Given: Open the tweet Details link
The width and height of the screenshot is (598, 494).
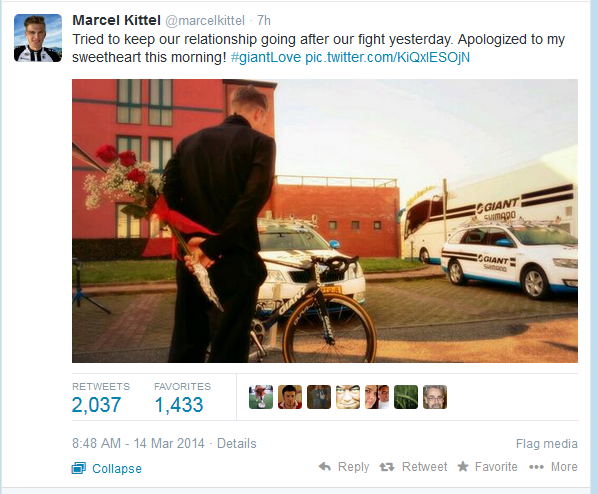Looking at the screenshot, I should pyautogui.click(x=236, y=444).
